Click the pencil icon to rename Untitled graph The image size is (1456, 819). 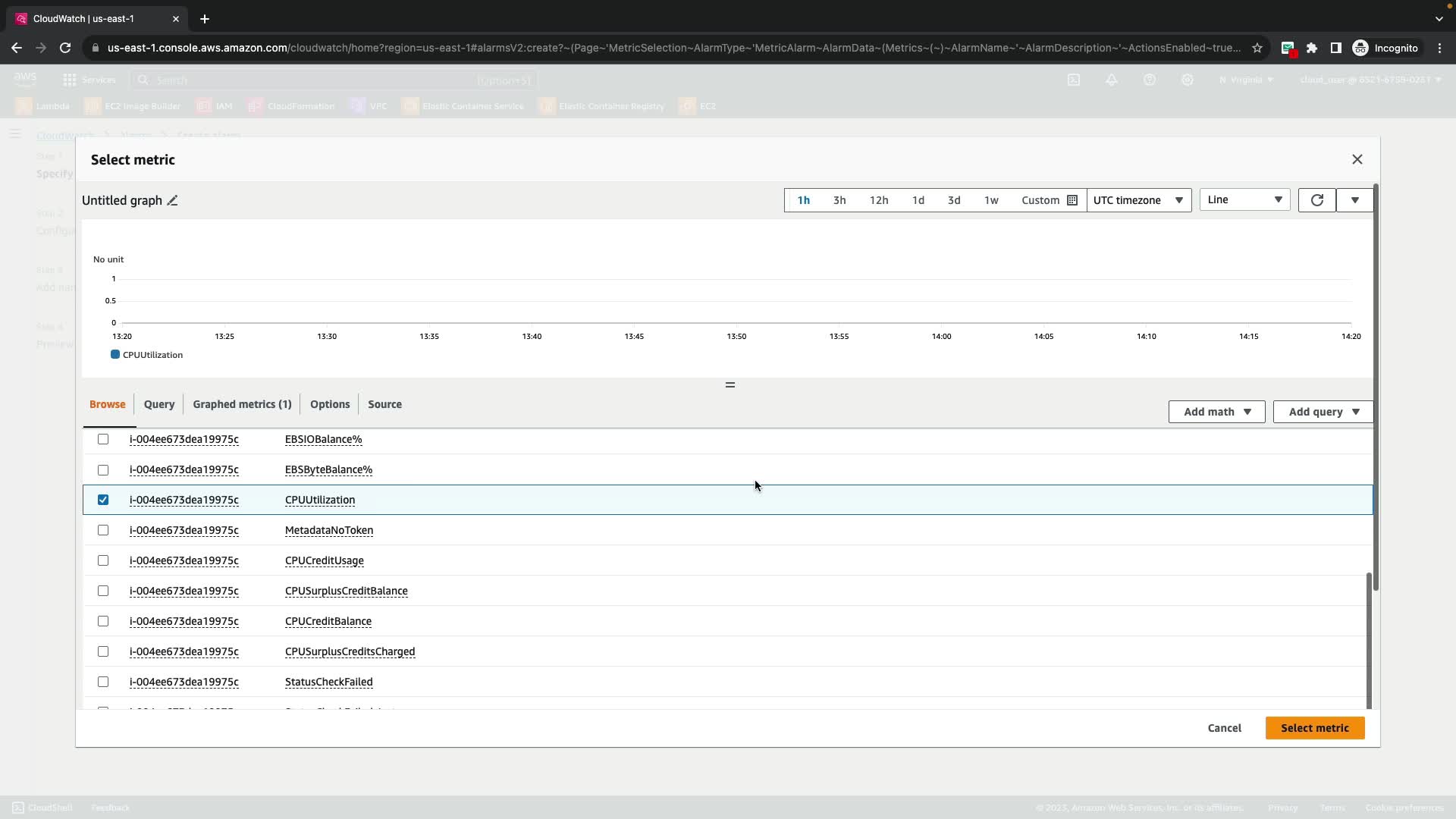tap(172, 200)
